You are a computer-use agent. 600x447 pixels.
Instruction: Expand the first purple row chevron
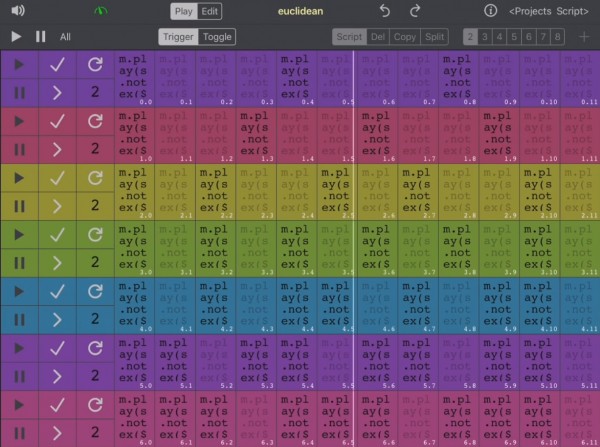tap(57, 93)
